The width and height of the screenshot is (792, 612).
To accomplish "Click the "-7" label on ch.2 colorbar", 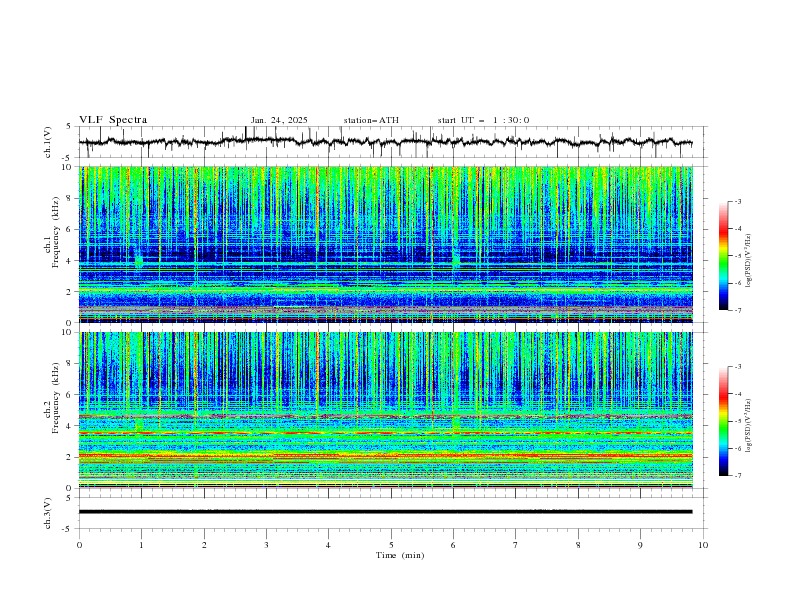I will pos(738,475).
